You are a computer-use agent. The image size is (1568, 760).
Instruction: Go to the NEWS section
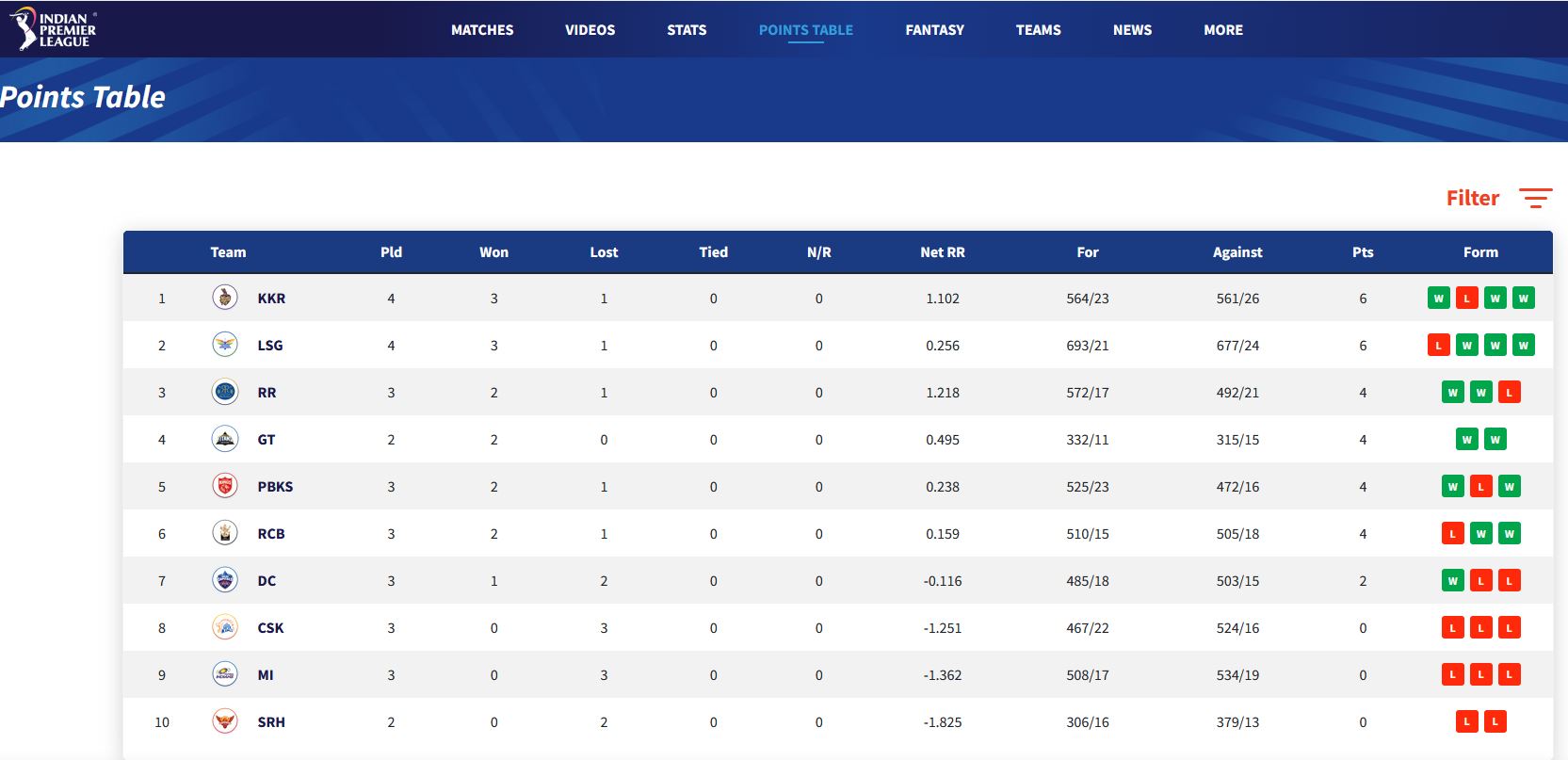pyautogui.click(x=1132, y=30)
